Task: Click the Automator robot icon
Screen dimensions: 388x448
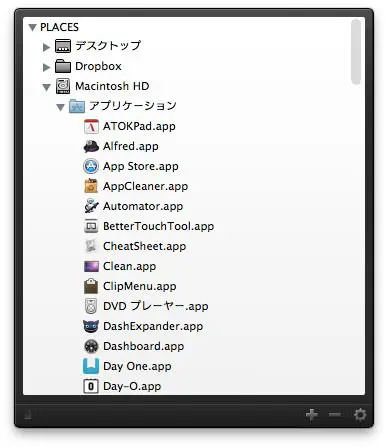Action: 91,206
